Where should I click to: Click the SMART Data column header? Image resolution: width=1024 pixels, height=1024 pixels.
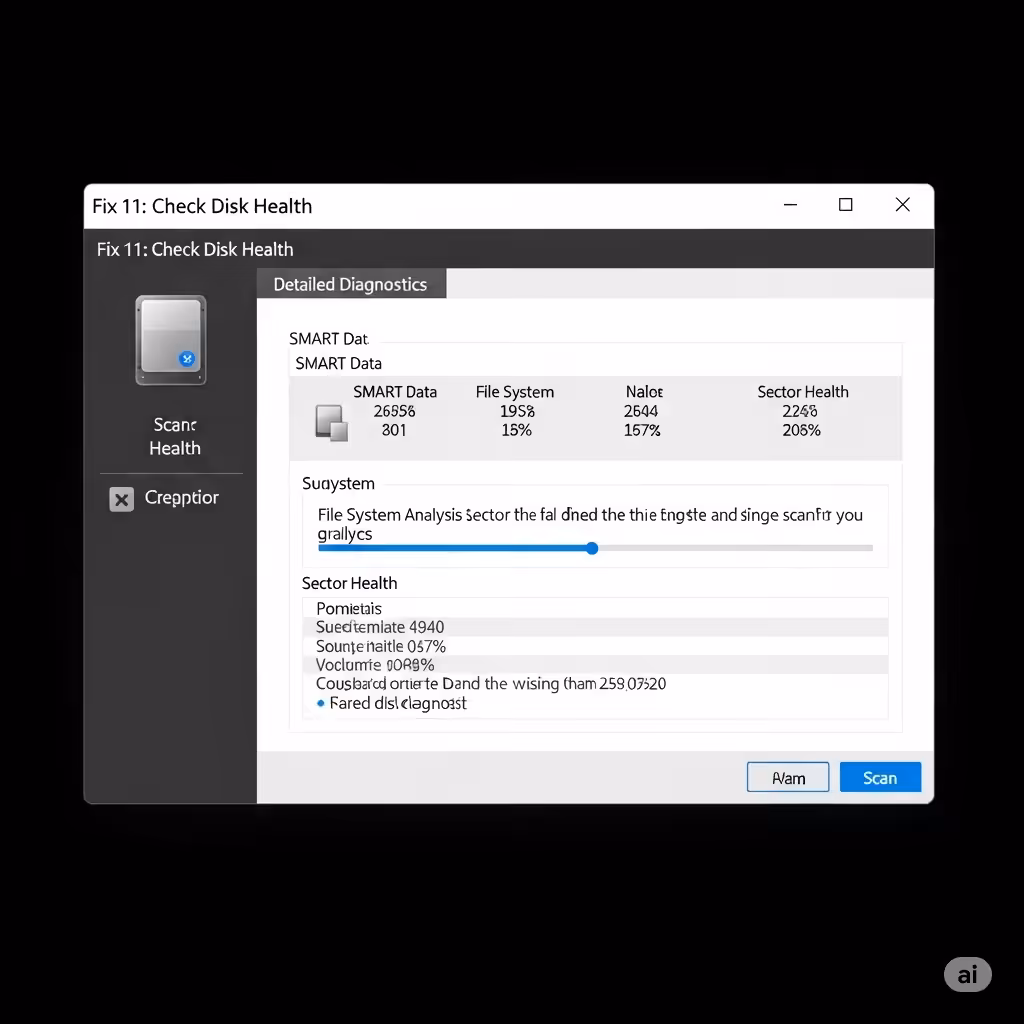395,392
